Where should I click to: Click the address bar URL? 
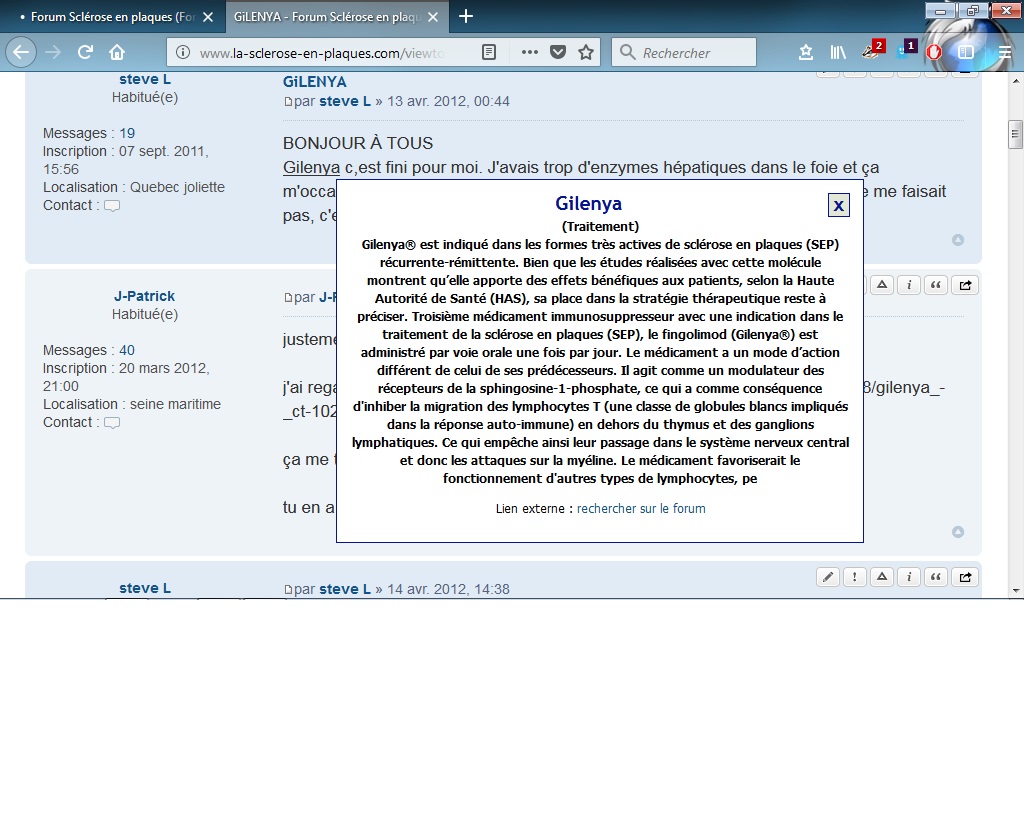321,54
